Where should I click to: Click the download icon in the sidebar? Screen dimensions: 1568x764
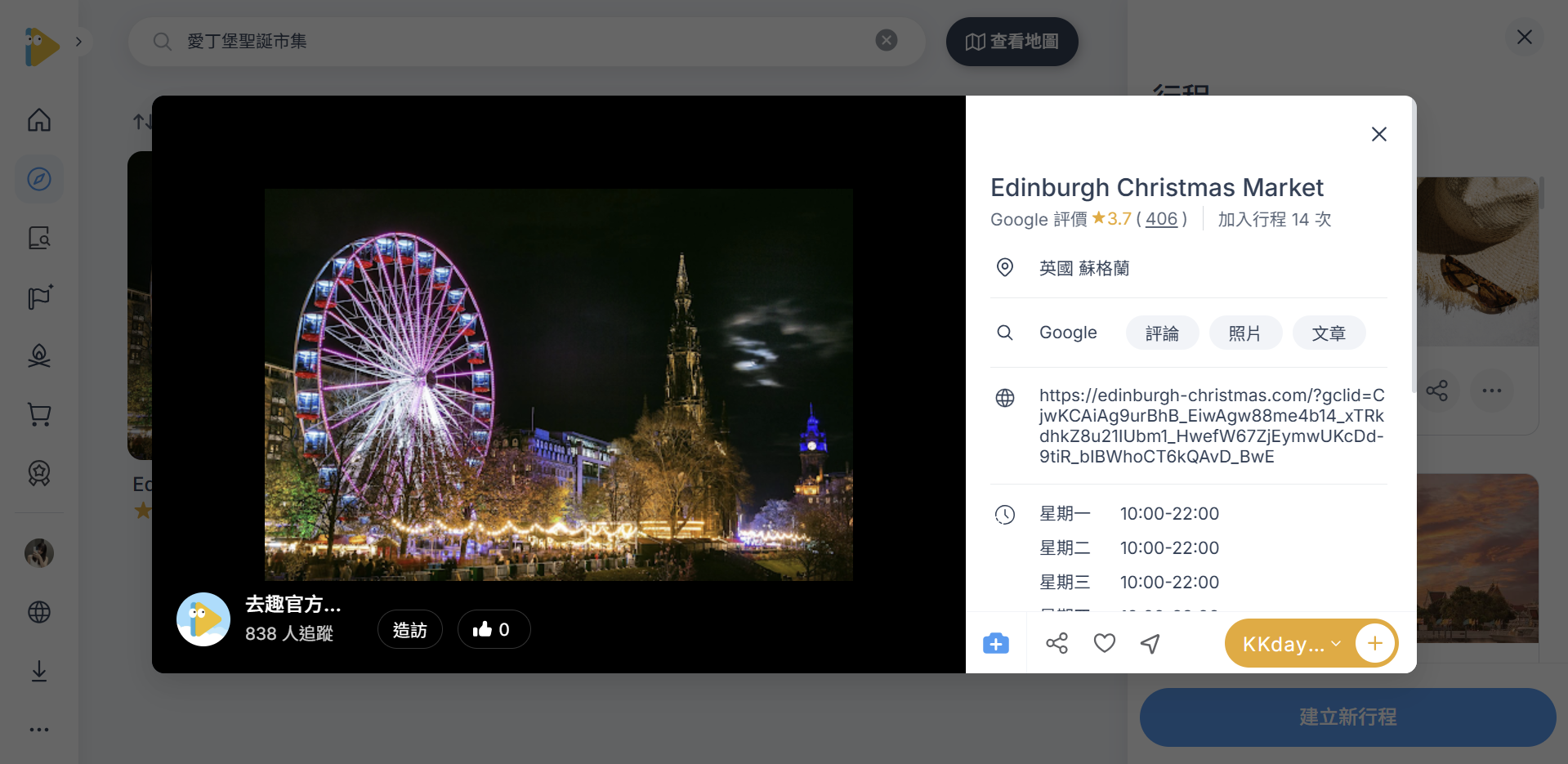click(x=39, y=671)
